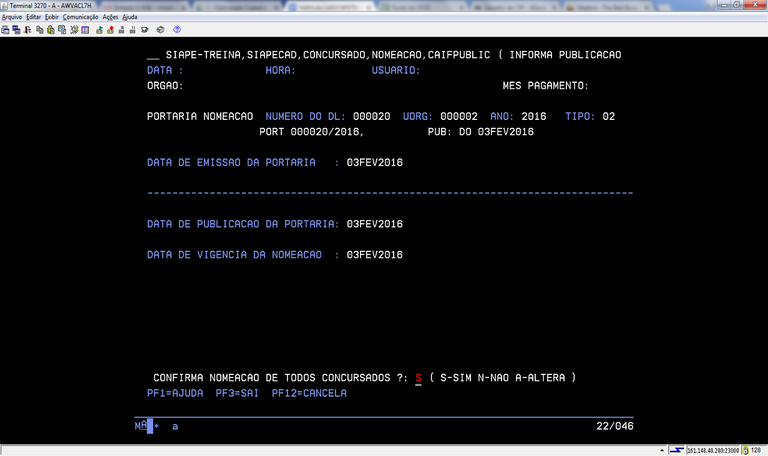
Task: Click the DATA DE EMISSAO DA PORTARIA date value
Action: point(375,163)
